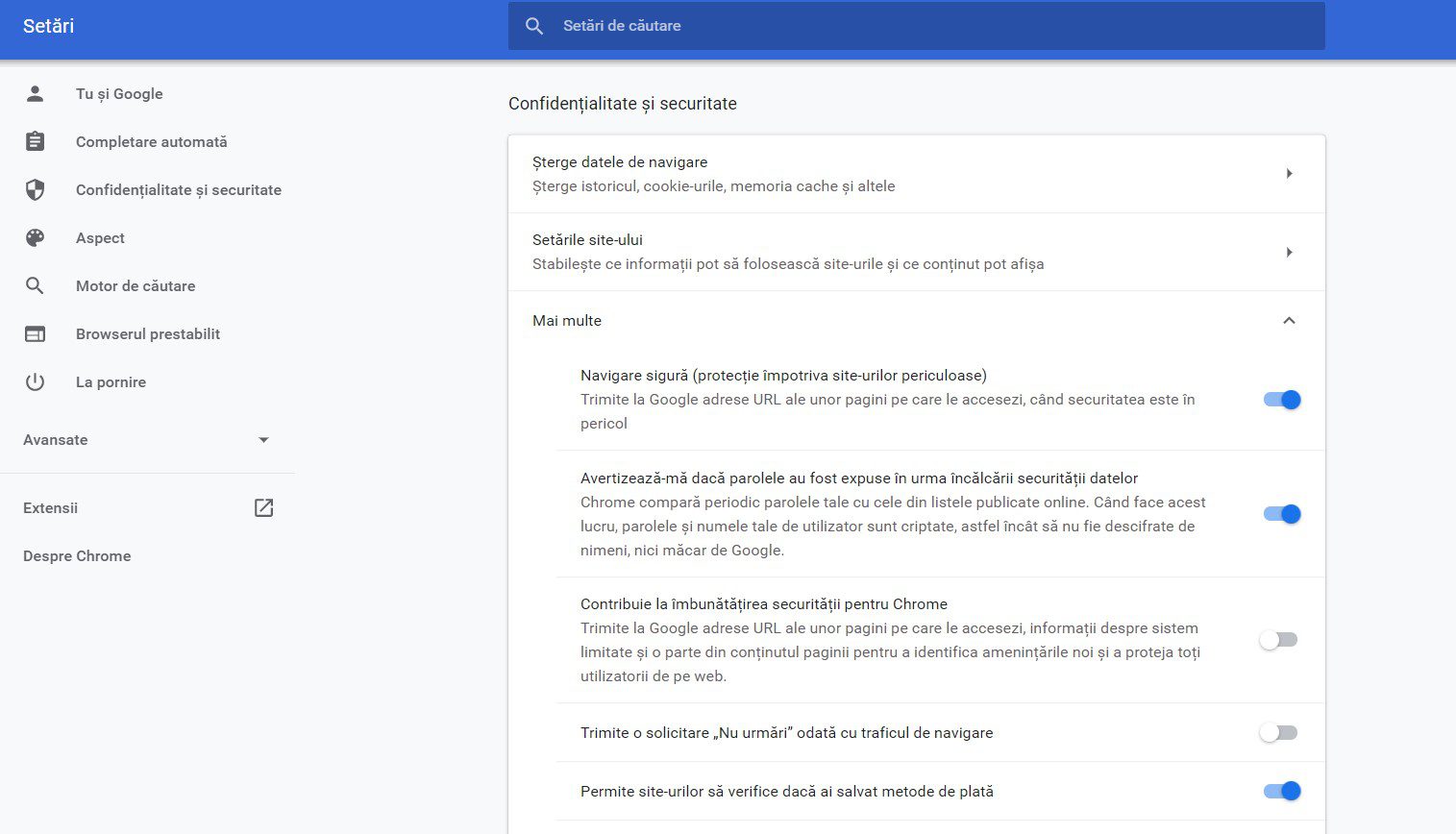Open La pornire settings
The width and height of the screenshot is (1456, 834).
pyautogui.click(x=111, y=381)
